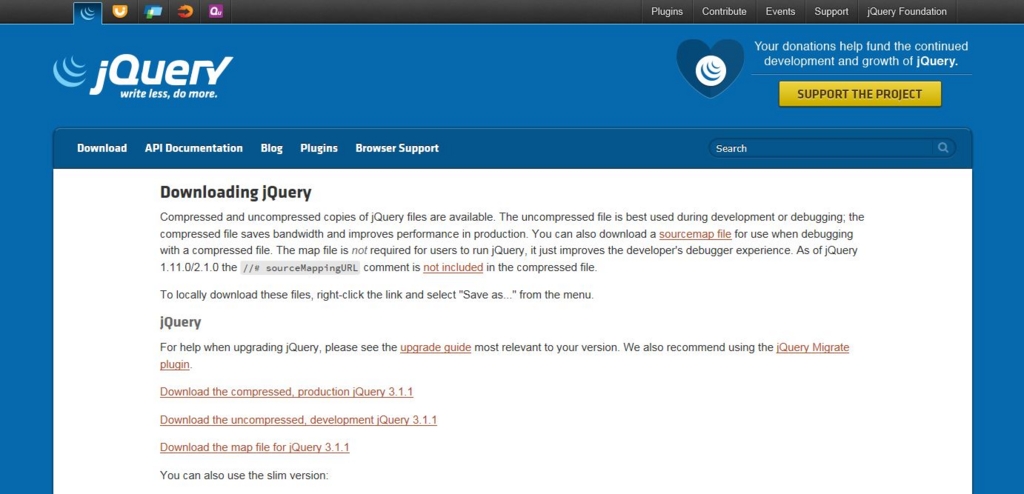The height and width of the screenshot is (494, 1024).
Task: Click the jQuery logo in the header
Action: click(143, 76)
